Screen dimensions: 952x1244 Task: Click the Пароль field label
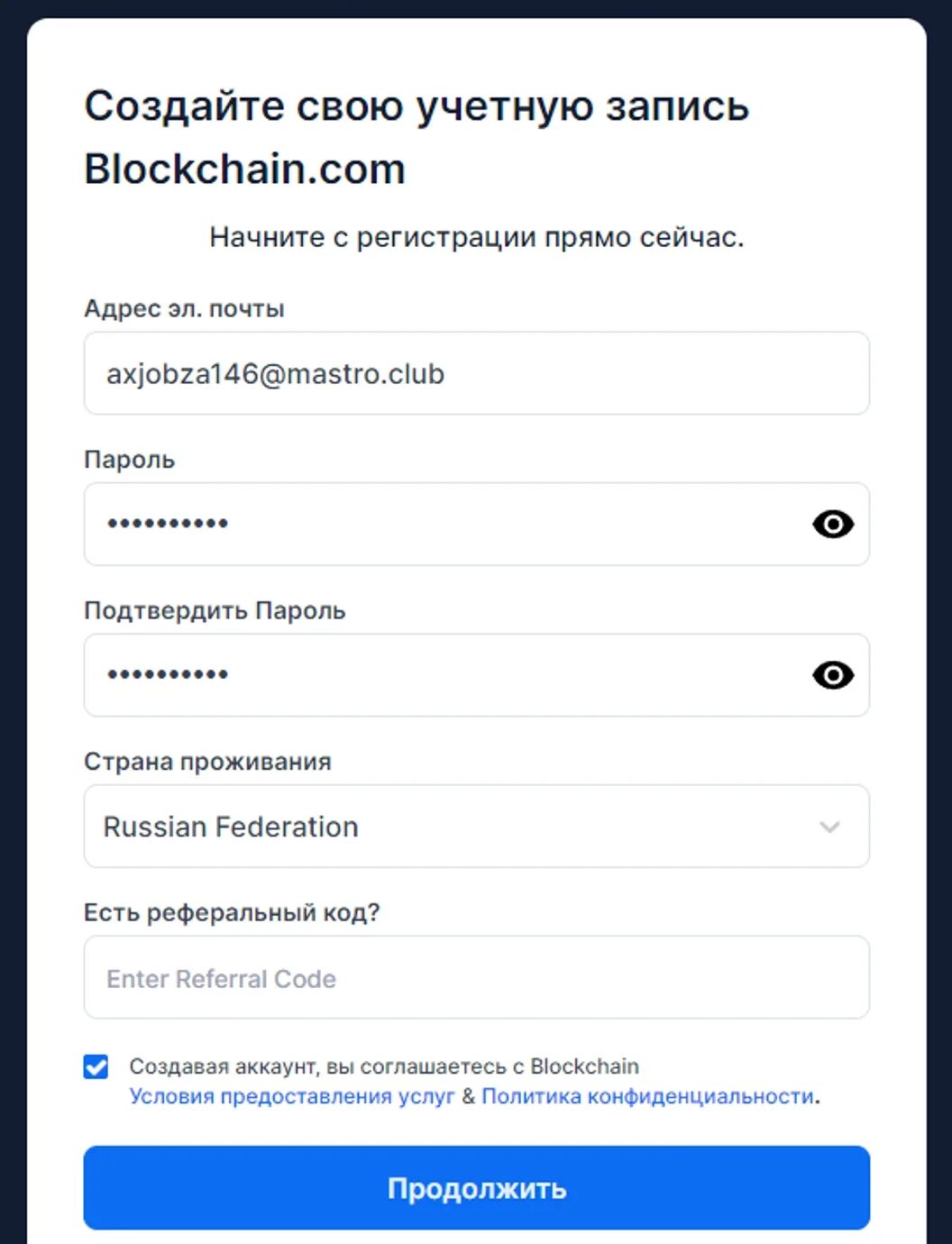tap(129, 460)
